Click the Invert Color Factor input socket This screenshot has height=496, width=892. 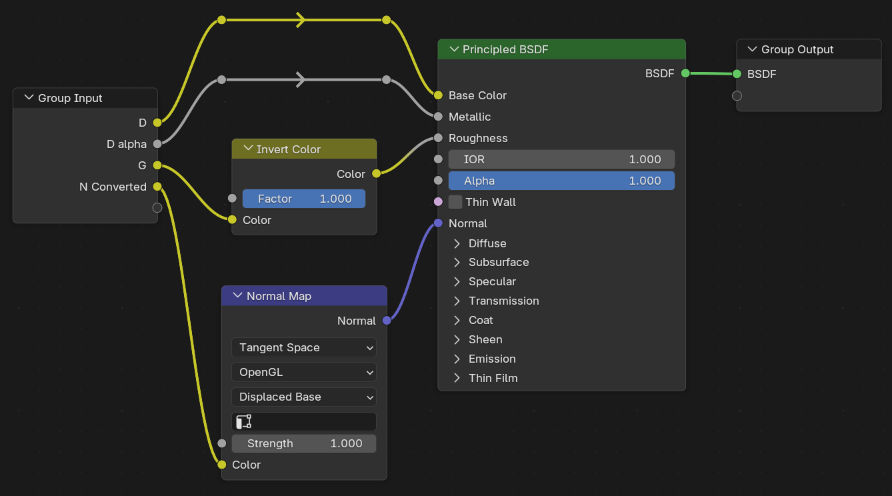232,199
